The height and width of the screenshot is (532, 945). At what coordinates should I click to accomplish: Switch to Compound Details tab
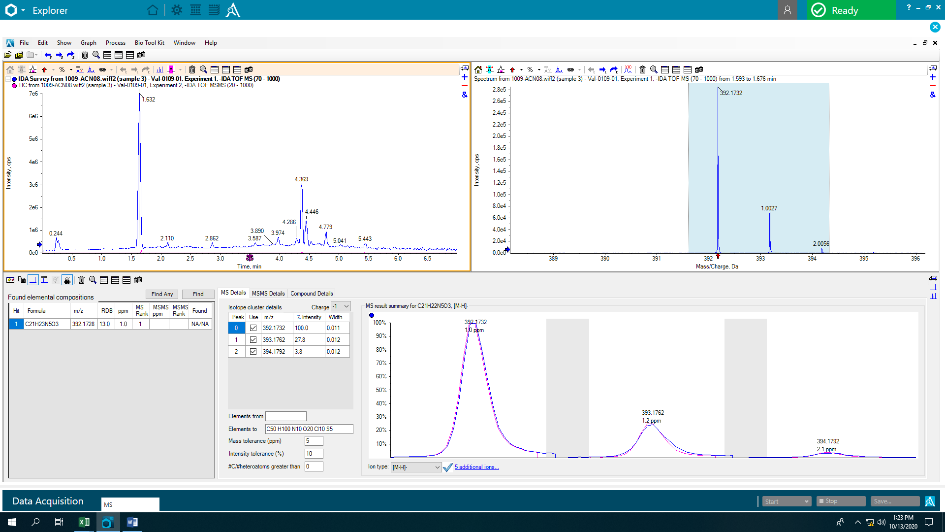[312, 293]
